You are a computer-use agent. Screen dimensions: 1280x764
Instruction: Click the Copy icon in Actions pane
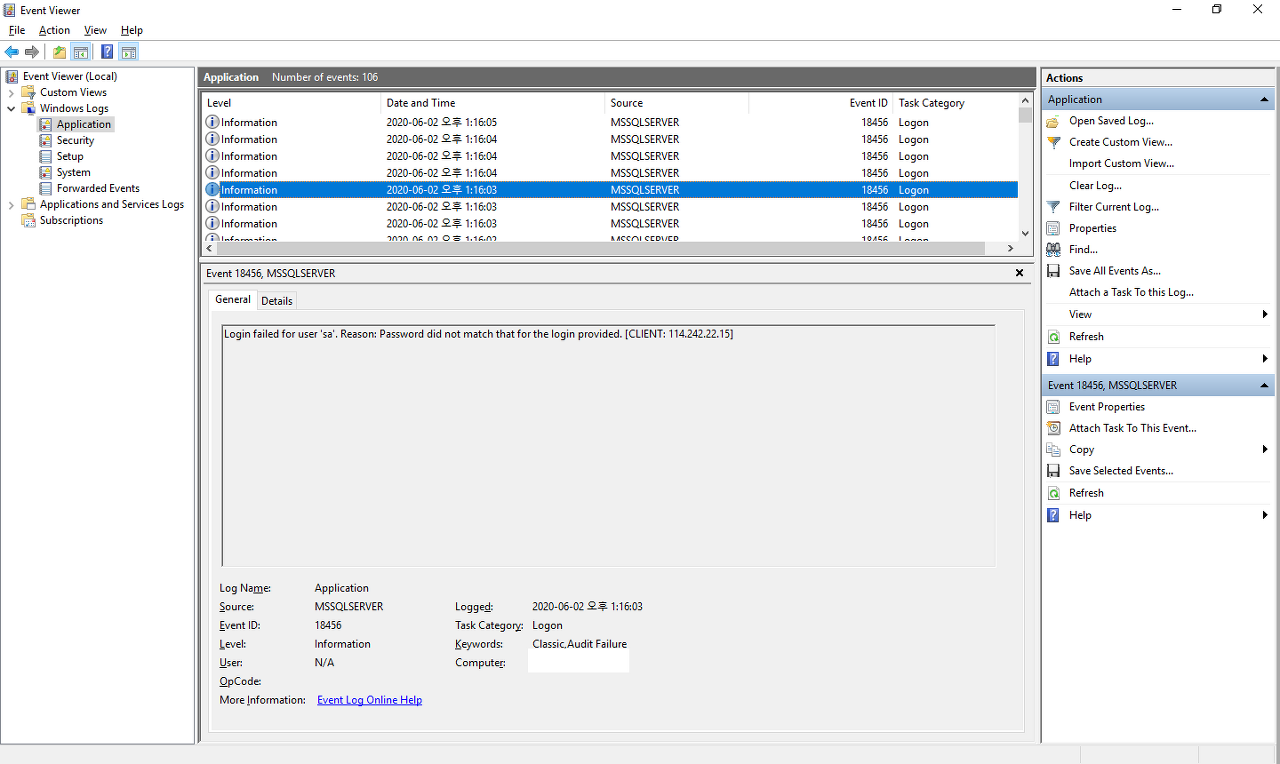click(1053, 450)
